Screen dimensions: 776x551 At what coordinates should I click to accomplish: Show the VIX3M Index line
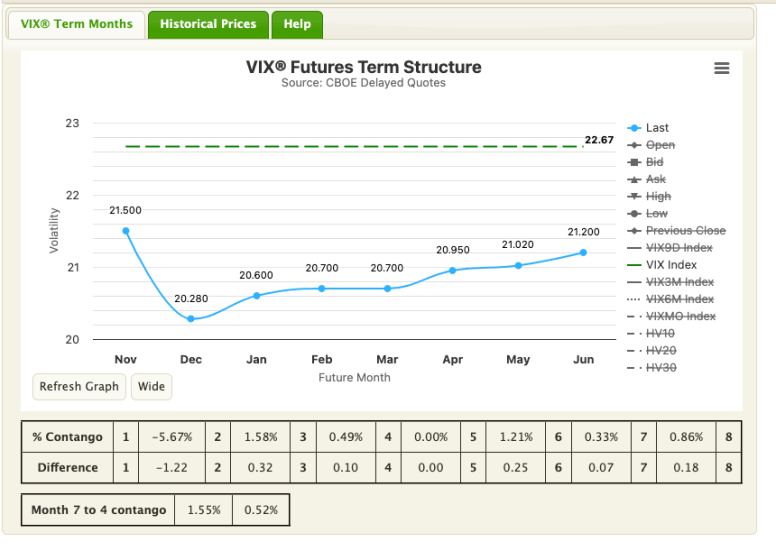click(670, 282)
